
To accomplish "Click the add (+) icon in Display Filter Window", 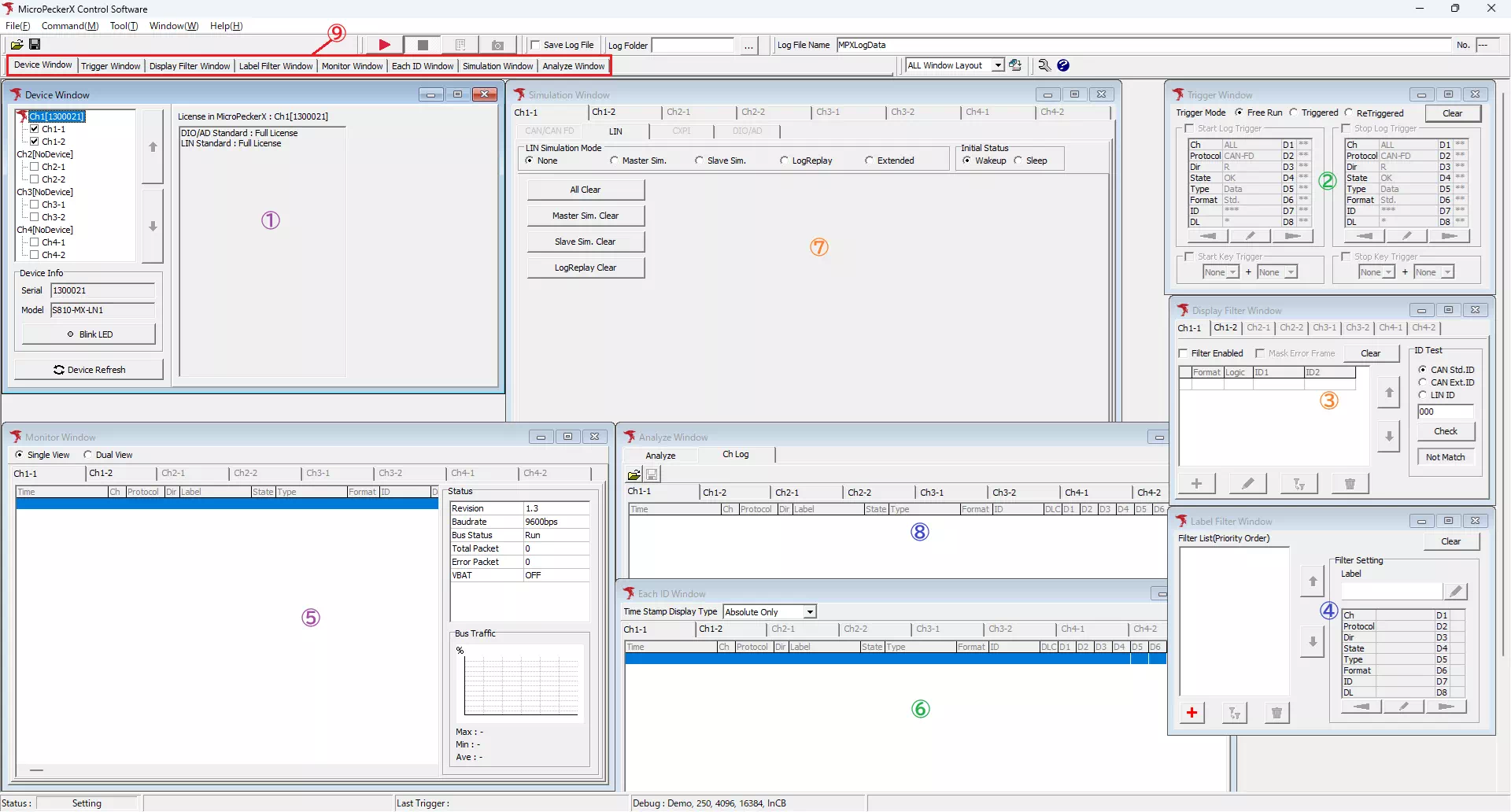I will click(x=1196, y=483).
